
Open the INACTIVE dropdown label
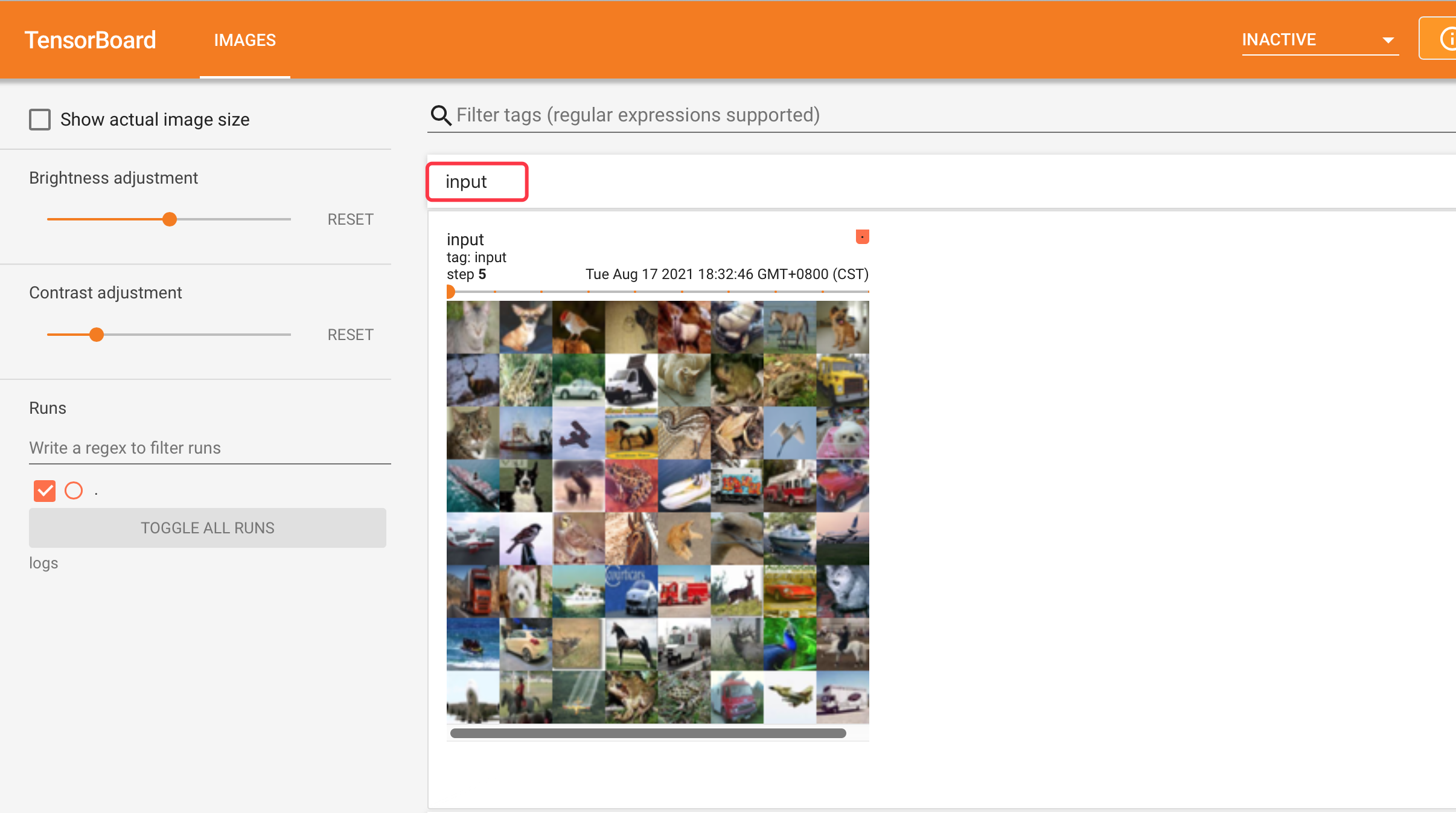click(1279, 40)
